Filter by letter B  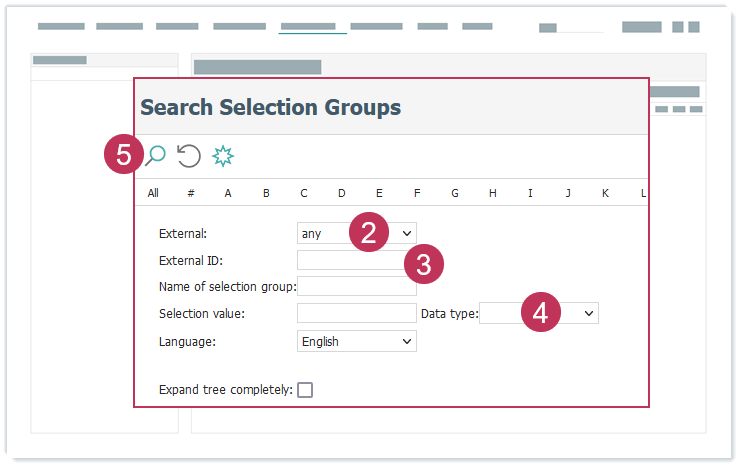(x=266, y=193)
